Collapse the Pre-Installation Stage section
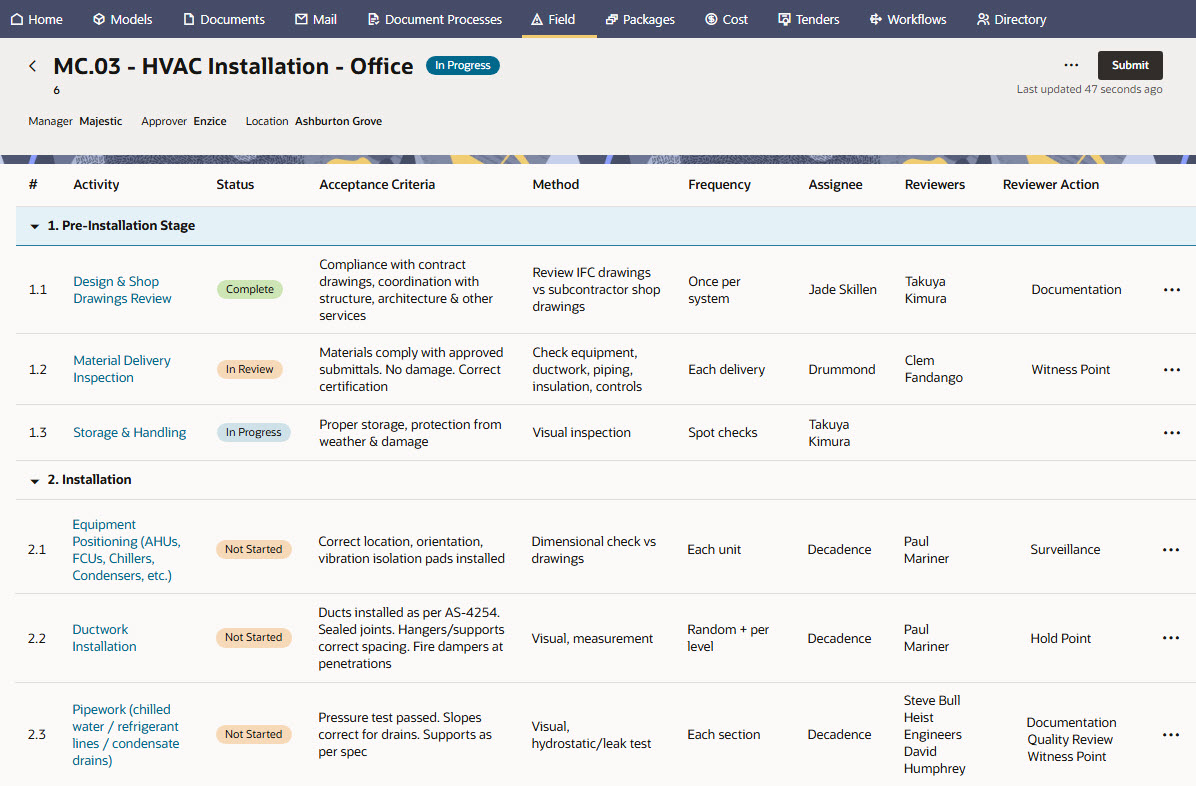Image resolution: width=1196 pixels, height=786 pixels. pyautogui.click(x=35, y=227)
